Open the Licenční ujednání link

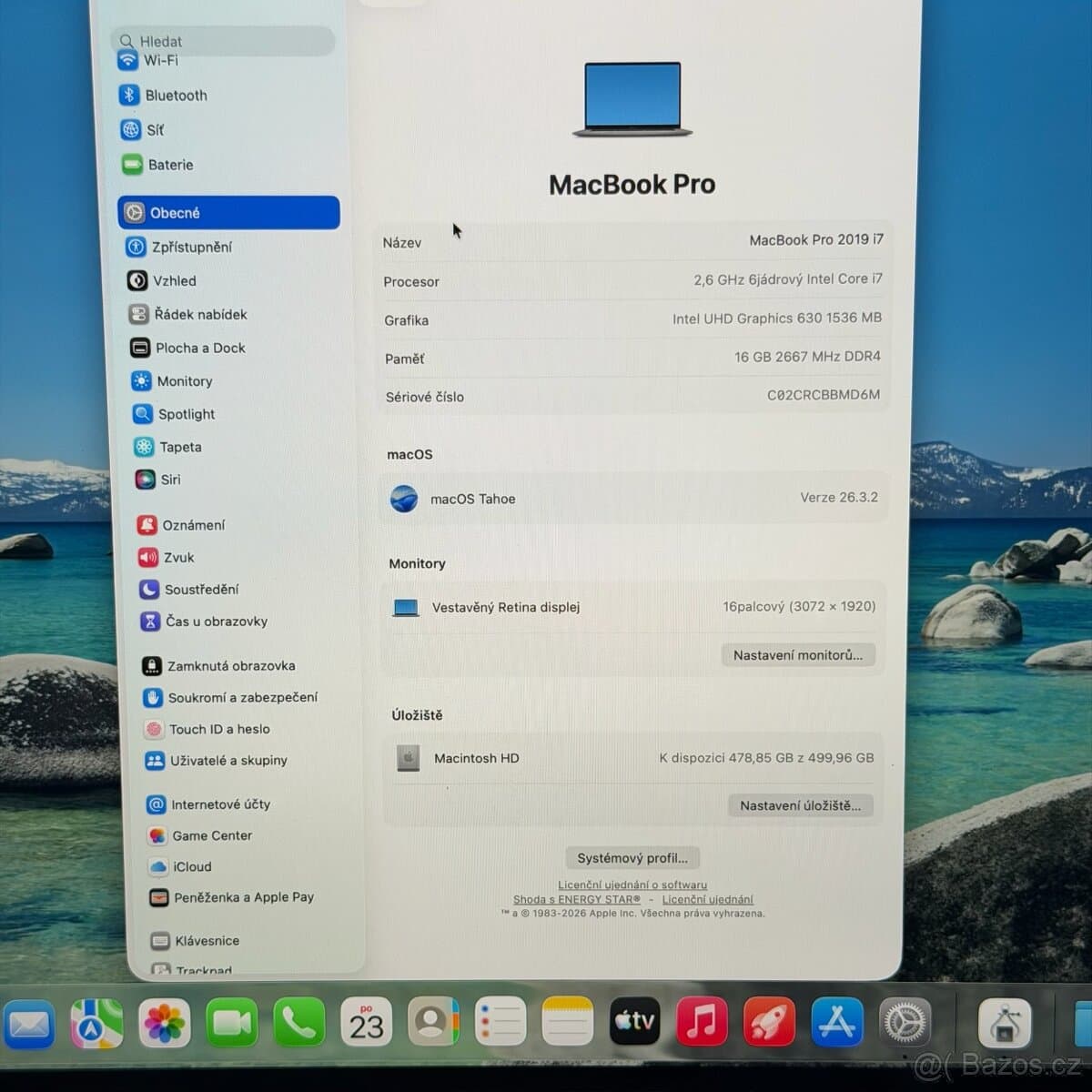[707, 899]
